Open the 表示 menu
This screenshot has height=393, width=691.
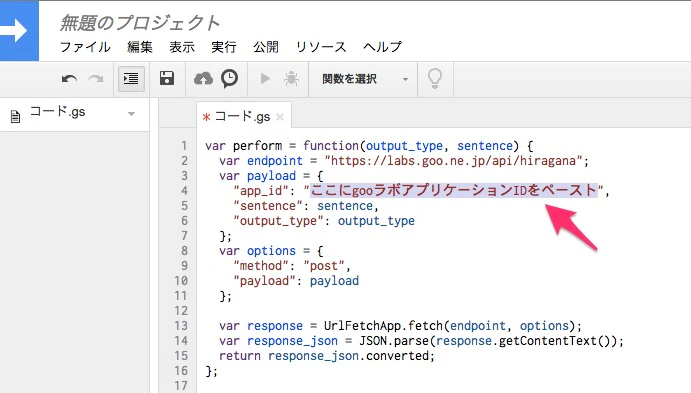pyautogui.click(x=182, y=47)
